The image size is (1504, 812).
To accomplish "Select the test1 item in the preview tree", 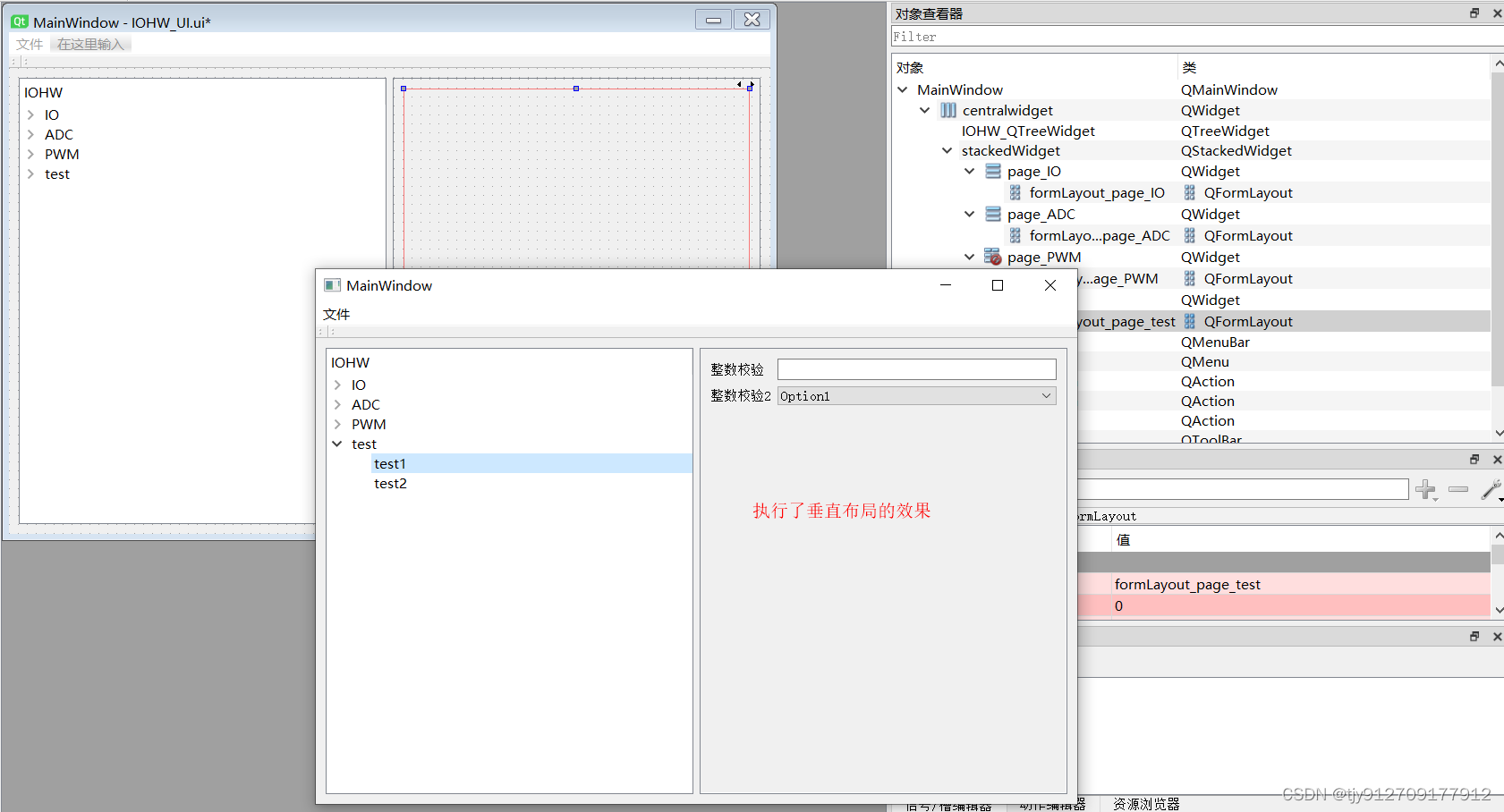I will 531,463.
